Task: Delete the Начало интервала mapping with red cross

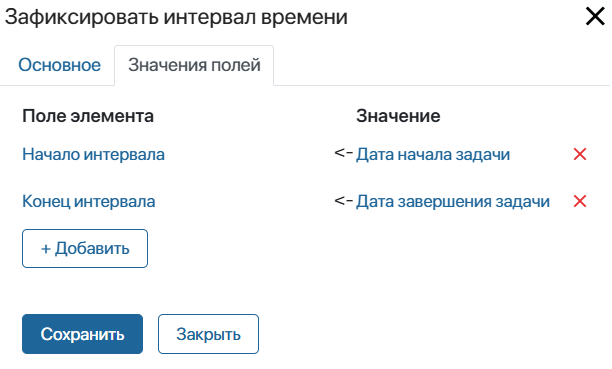Action: (x=580, y=154)
